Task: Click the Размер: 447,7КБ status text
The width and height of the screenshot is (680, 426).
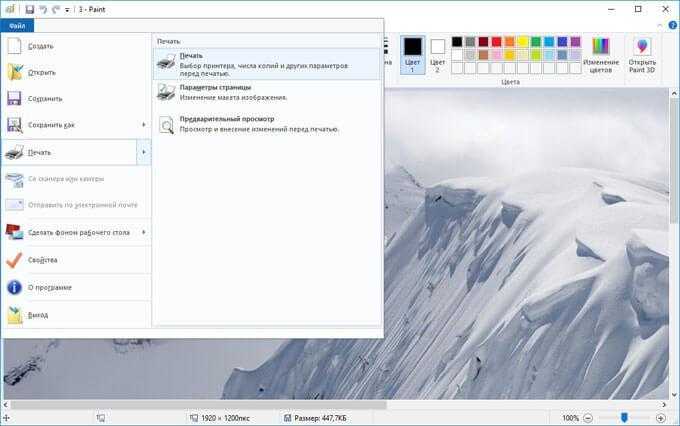Action: (320, 418)
